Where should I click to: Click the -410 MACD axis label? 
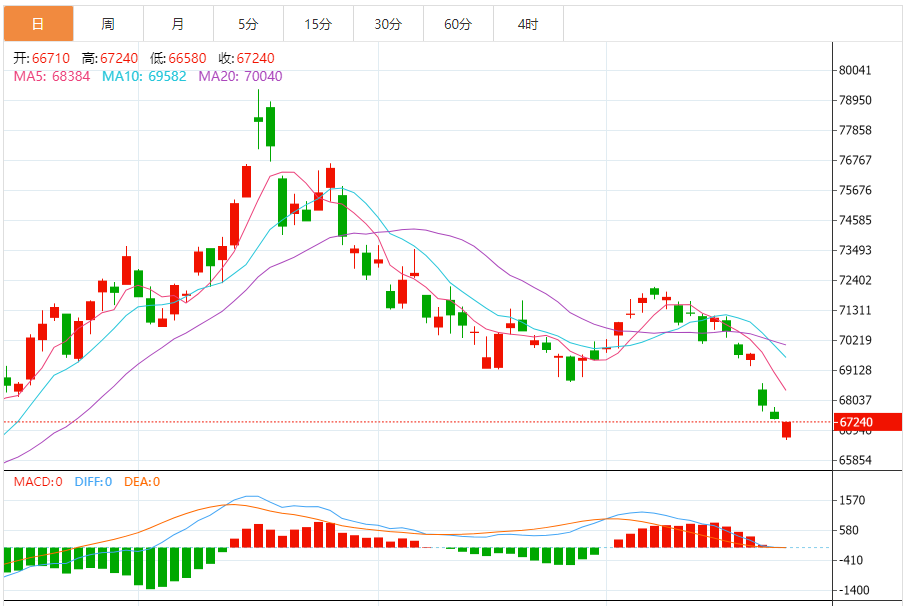[x=851, y=561]
